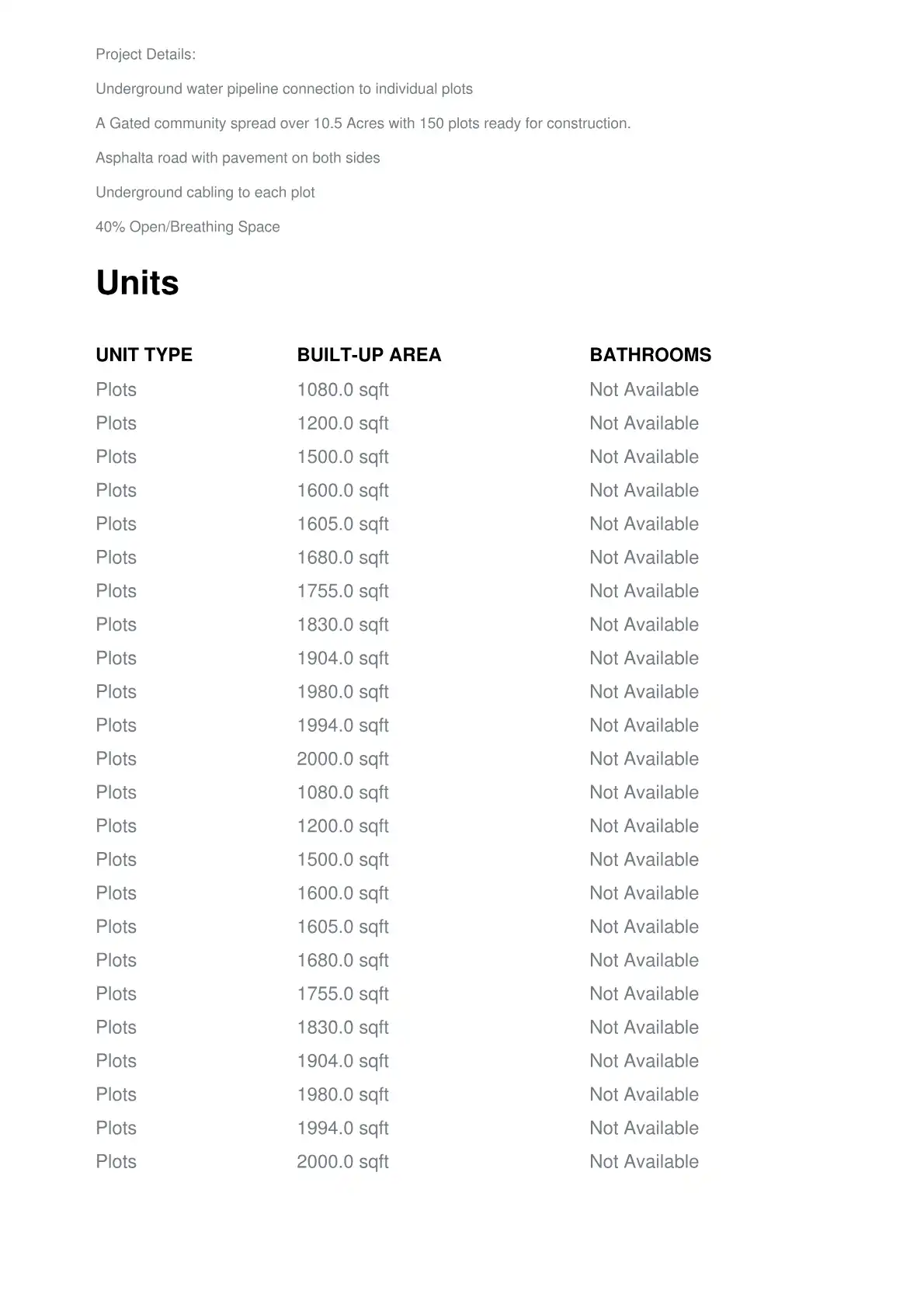Click the Asphalta road with pavement line
This screenshot has height=1308, width=924.
pos(238,158)
